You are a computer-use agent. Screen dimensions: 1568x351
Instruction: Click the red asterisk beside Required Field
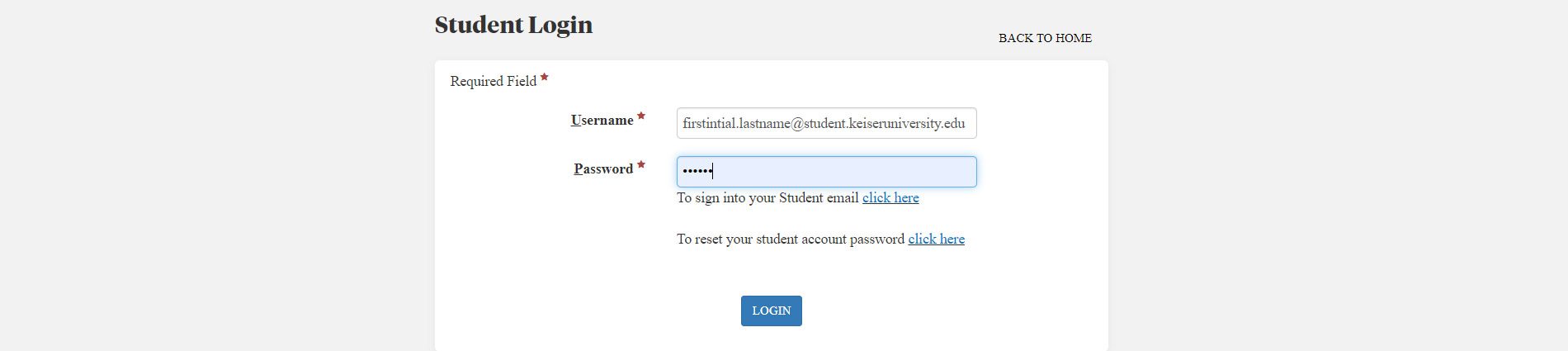tap(545, 78)
